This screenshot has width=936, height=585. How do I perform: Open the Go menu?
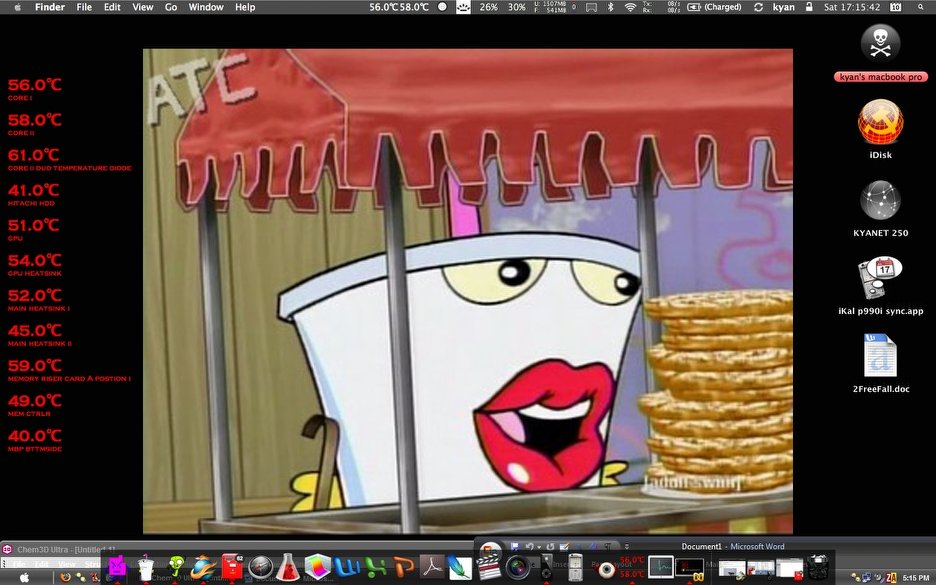click(171, 7)
